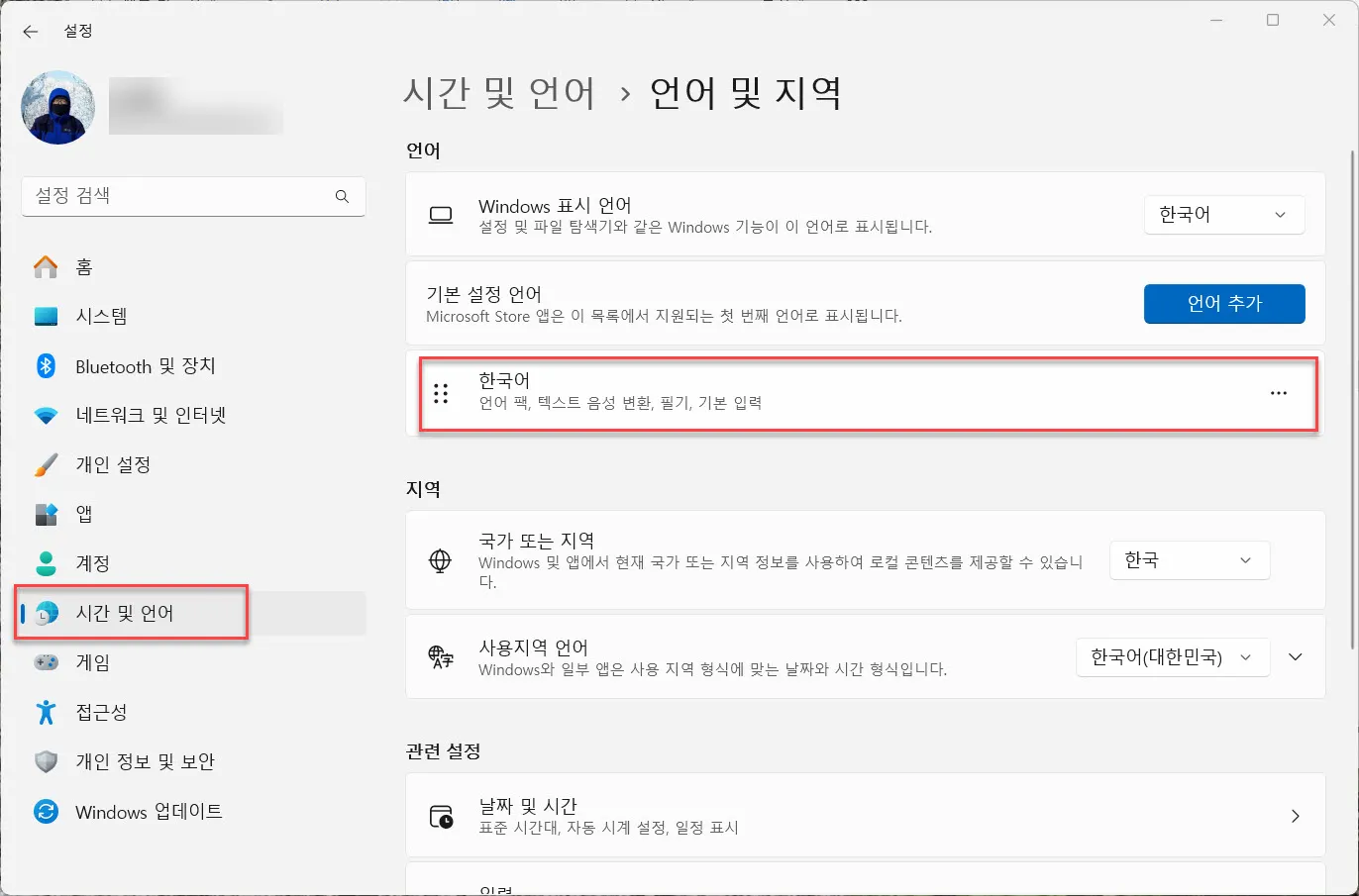Open the 국가 또는 지역 dropdown
The image size is (1359, 896).
[1190, 560]
